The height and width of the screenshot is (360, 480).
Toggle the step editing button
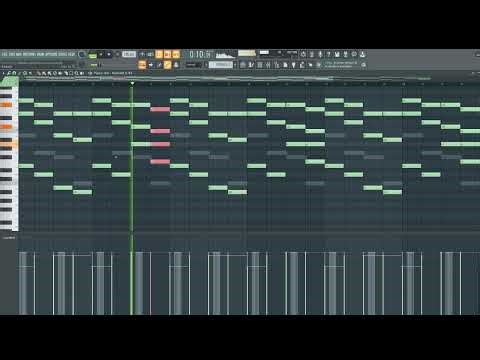[x=159, y=65]
